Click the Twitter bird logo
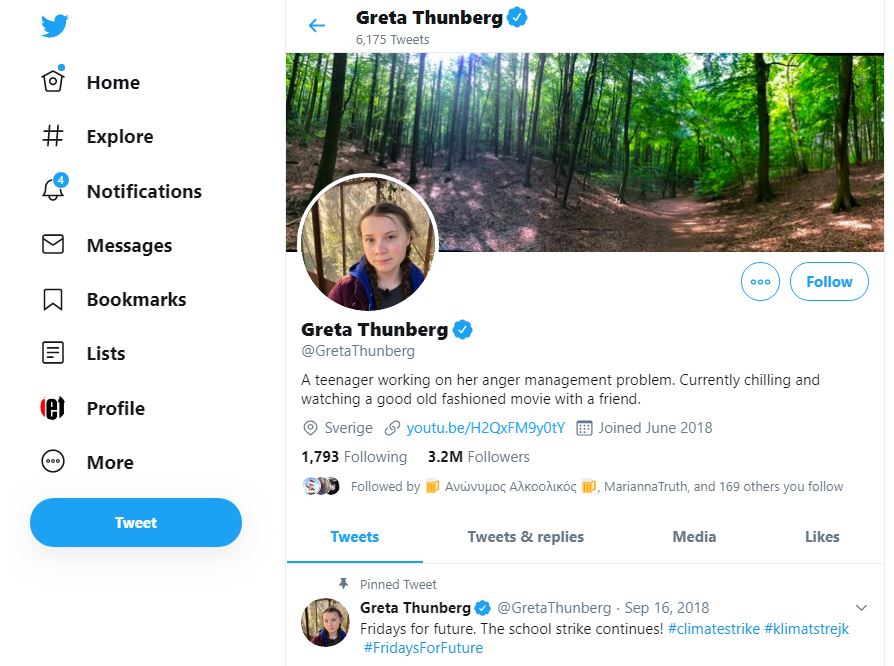894x666 pixels. coord(54,26)
